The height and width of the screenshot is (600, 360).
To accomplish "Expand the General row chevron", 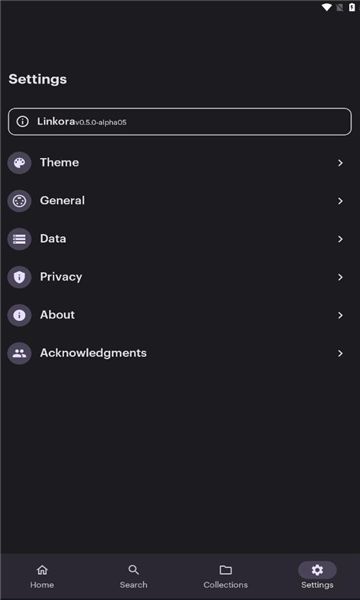I will click(340, 201).
